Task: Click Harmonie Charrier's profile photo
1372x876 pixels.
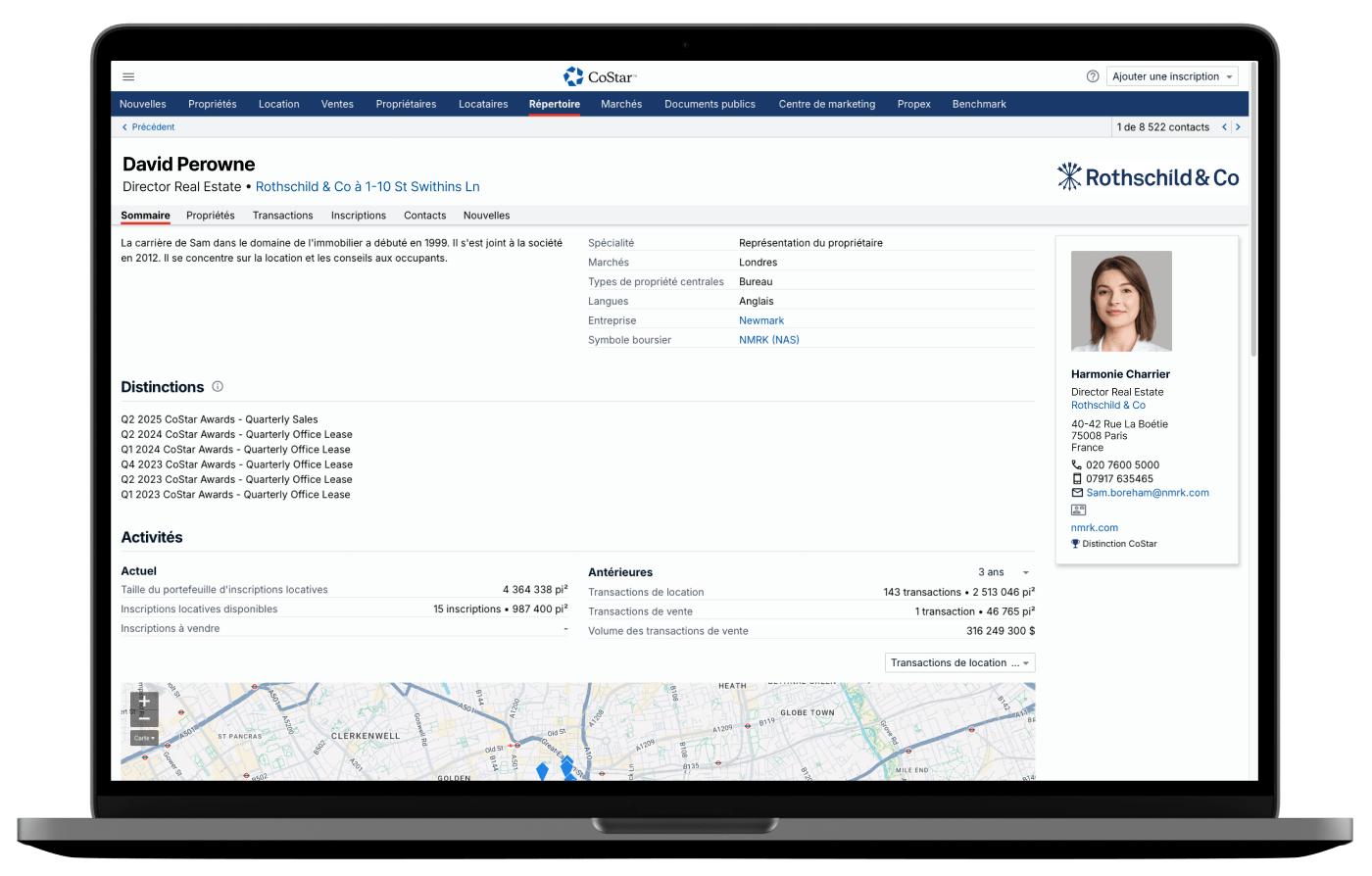Action: tap(1121, 302)
